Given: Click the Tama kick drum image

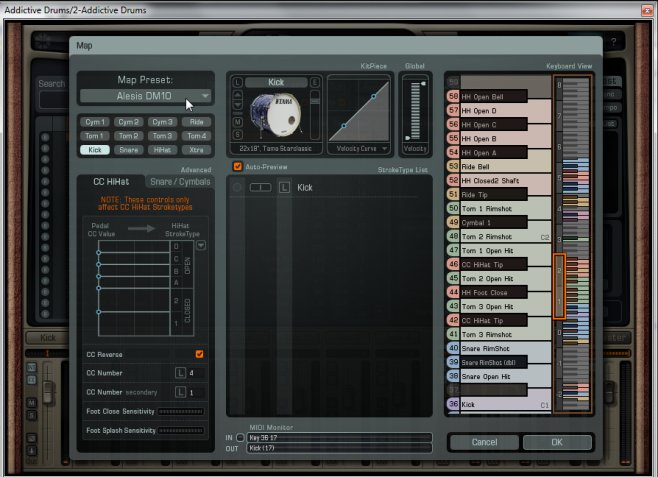Looking at the screenshot, I should 276,115.
